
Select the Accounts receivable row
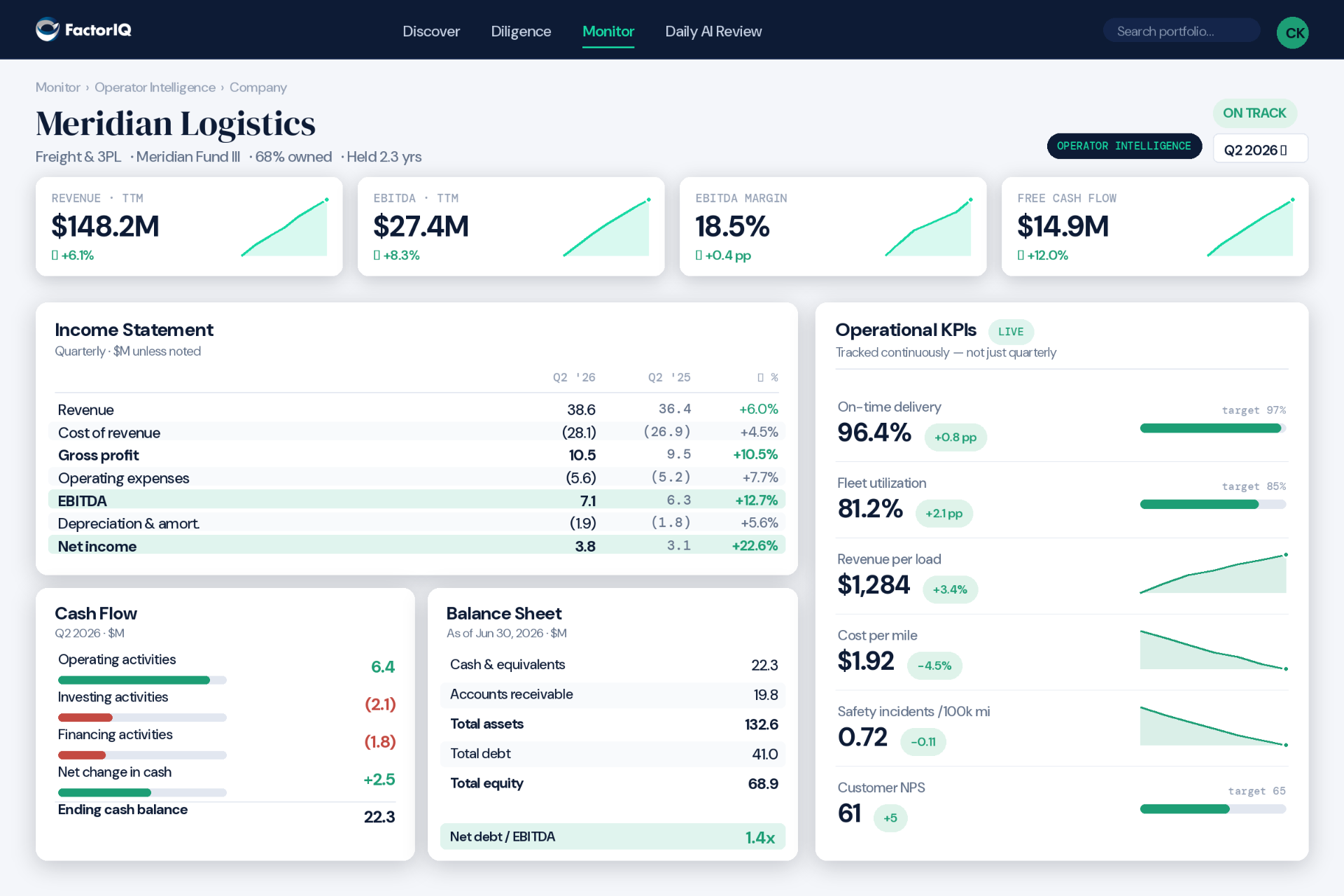[x=613, y=694]
